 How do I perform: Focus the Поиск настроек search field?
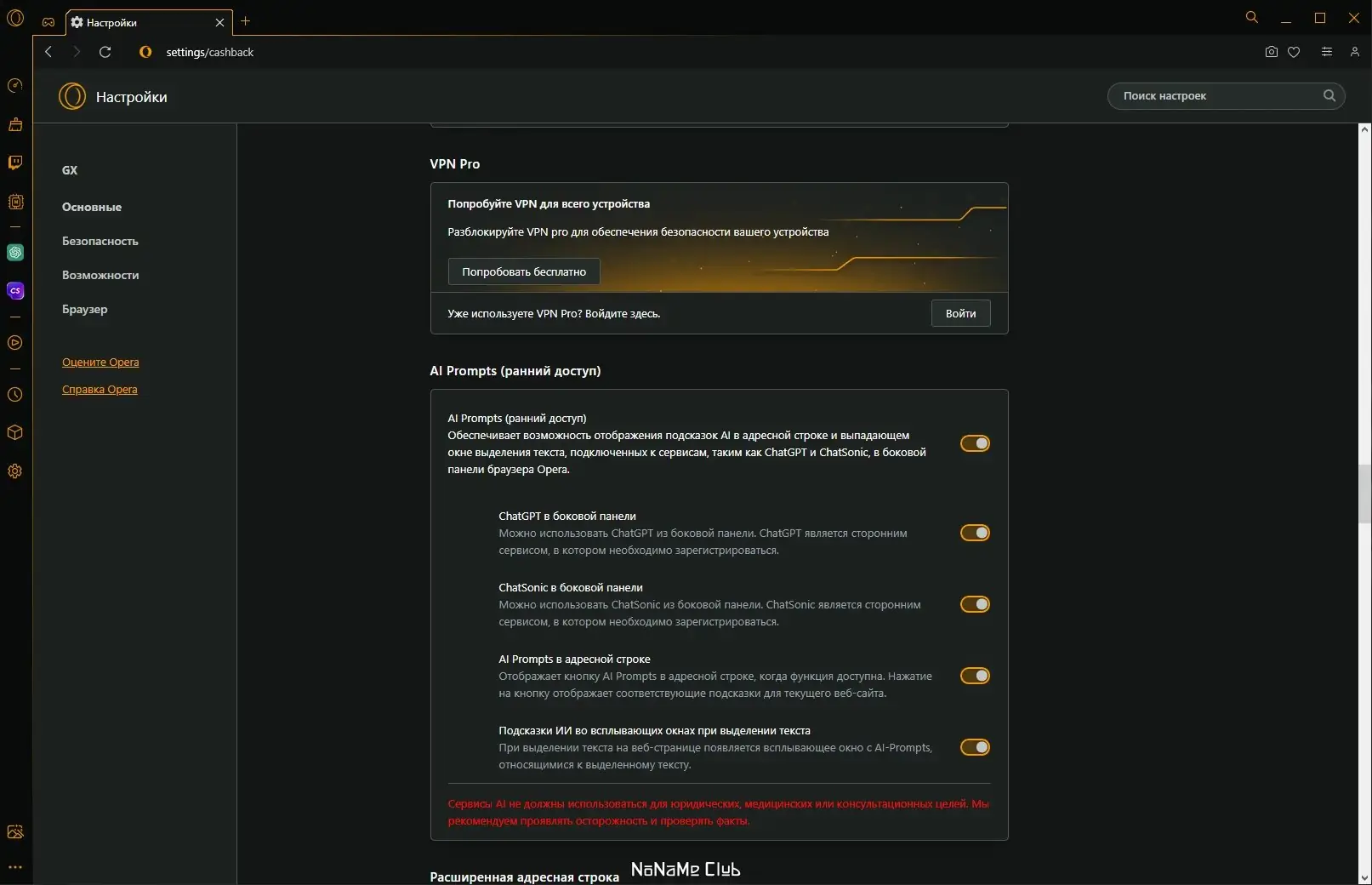[x=1226, y=95]
